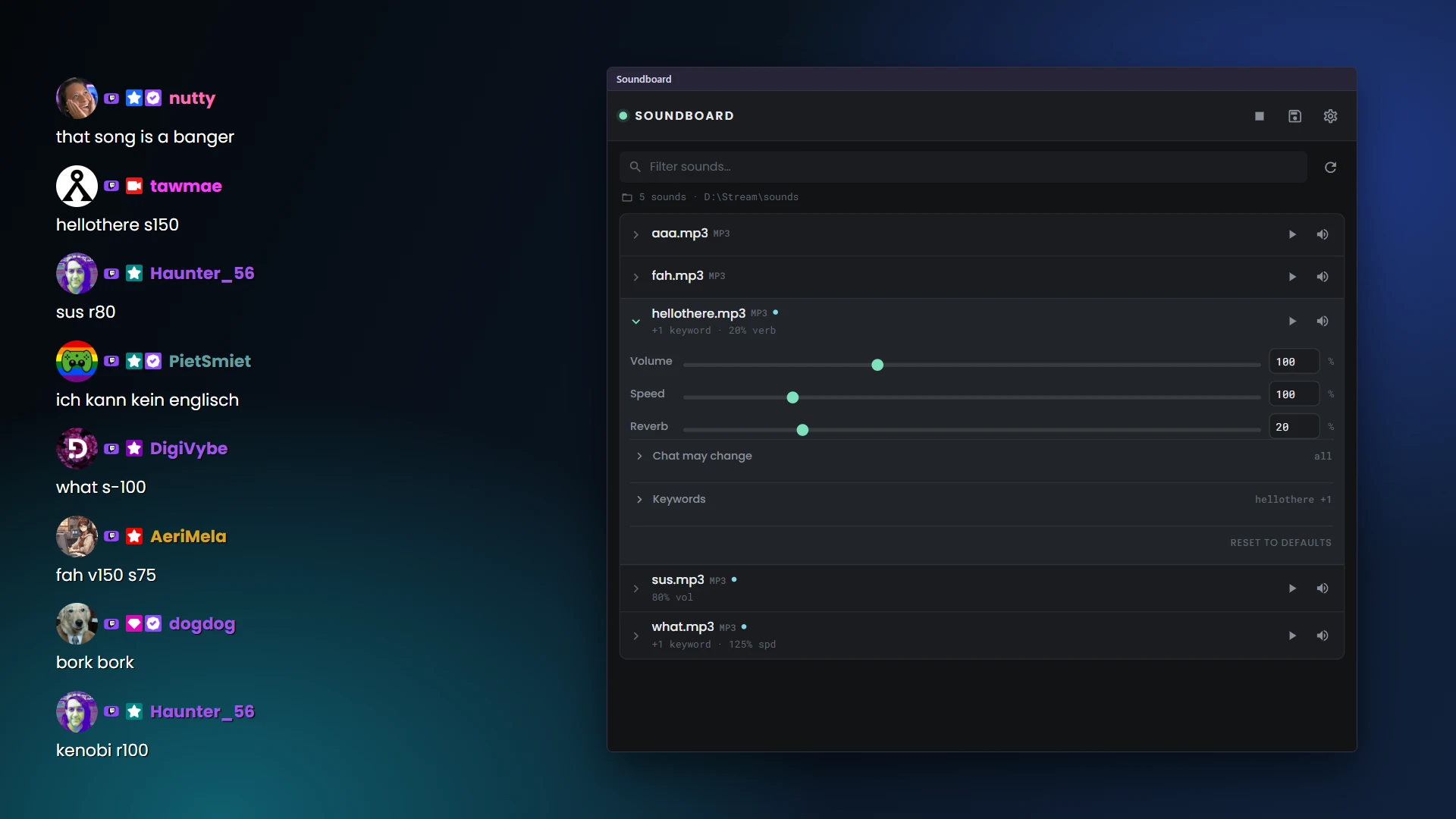This screenshot has width=1456, height=819.
Task: Collapse the hellothere.mp3 settings chevron
Action: click(x=636, y=321)
